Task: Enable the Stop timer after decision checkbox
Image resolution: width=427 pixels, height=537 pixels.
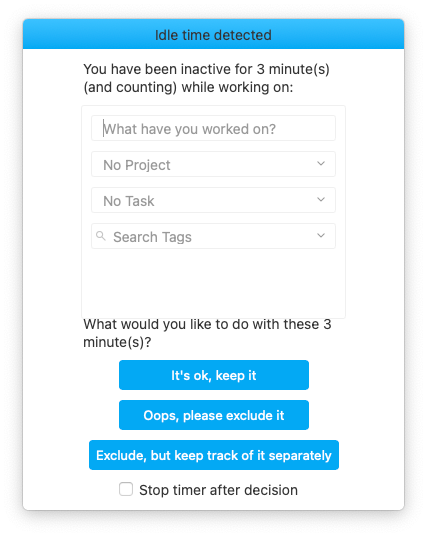Action: (126, 489)
